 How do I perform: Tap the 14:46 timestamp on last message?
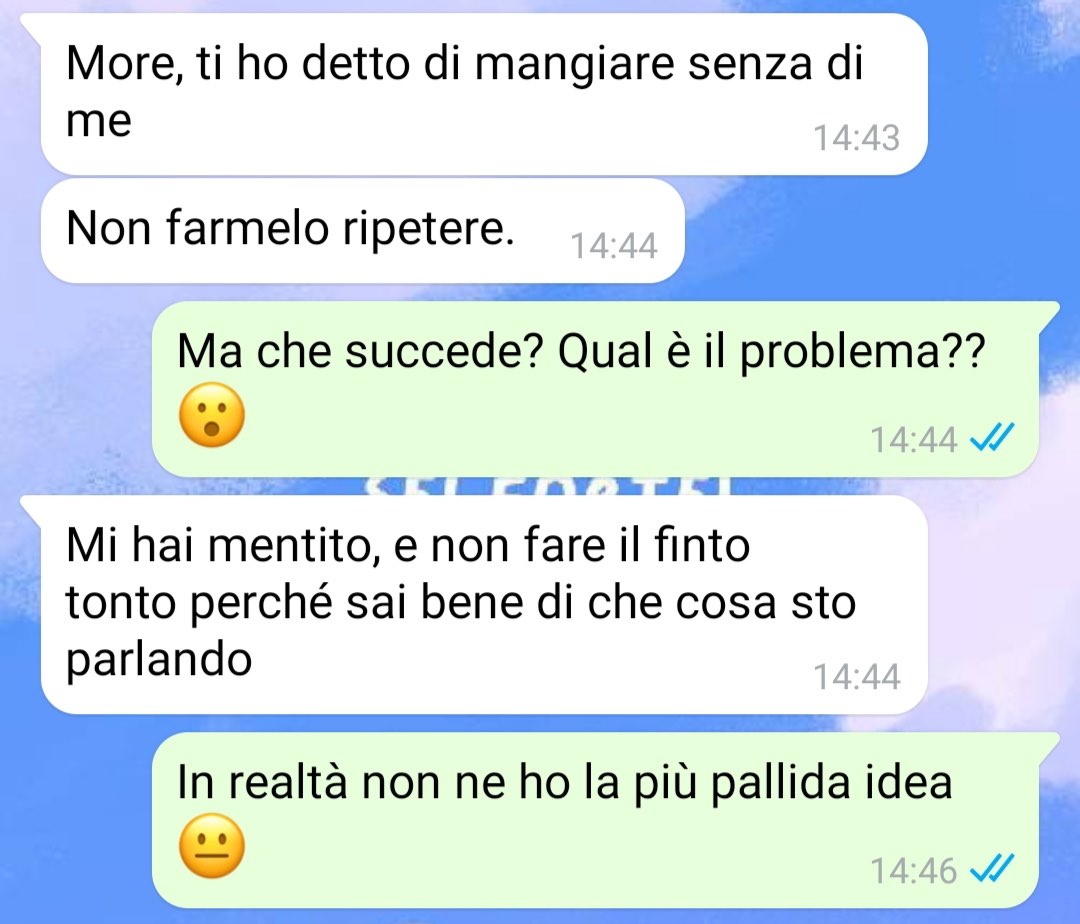[x=913, y=870]
